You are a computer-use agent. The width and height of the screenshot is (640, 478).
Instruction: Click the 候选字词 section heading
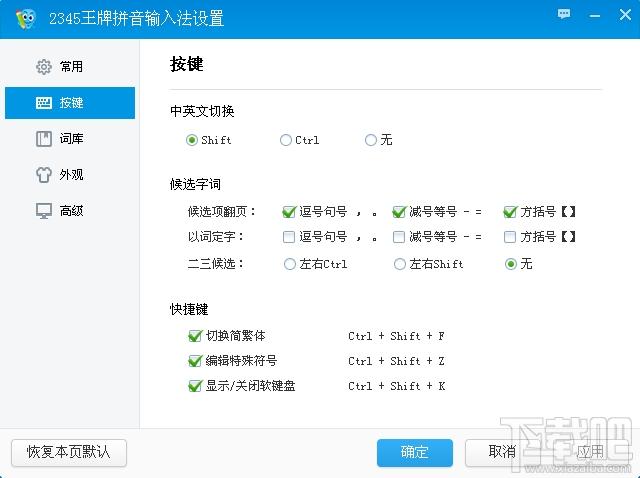pyautogui.click(x=196, y=185)
